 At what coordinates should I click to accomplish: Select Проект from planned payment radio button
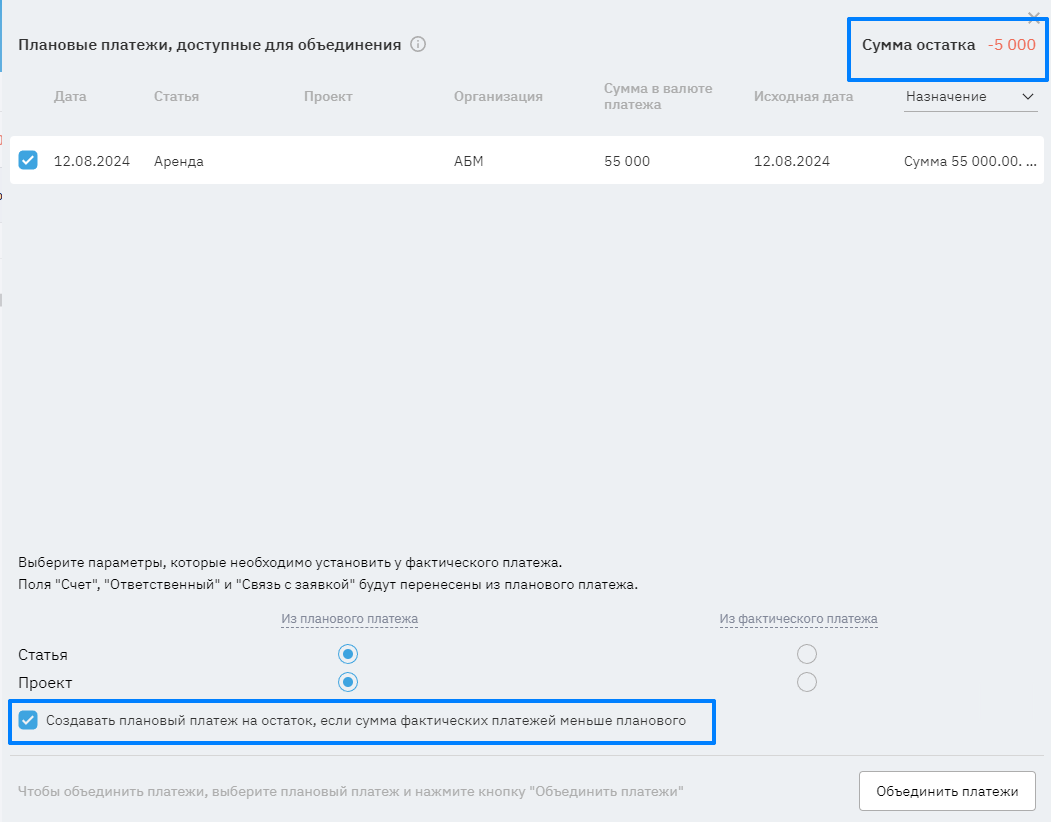pyautogui.click(x=348, y=682)
